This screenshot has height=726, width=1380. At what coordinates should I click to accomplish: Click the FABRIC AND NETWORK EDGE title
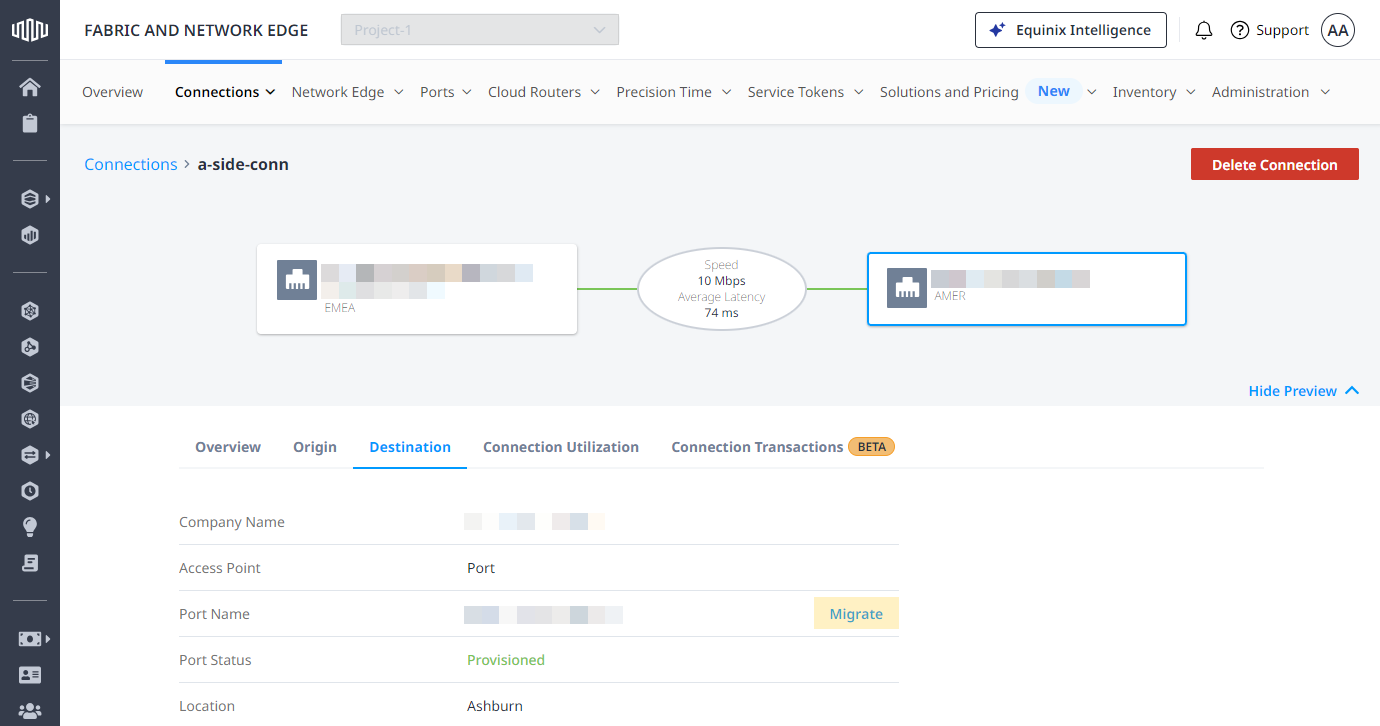[x=196, y=30]
